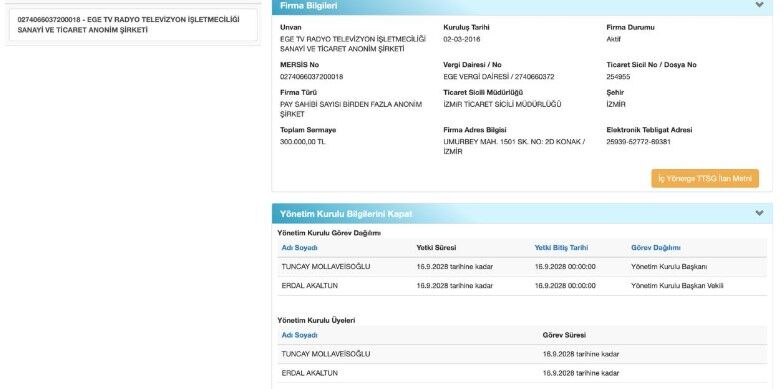This screenshot has height=389, width=784.
Task: Click the UMURBEY MAH. address value
Action: (x=514, y=147)
